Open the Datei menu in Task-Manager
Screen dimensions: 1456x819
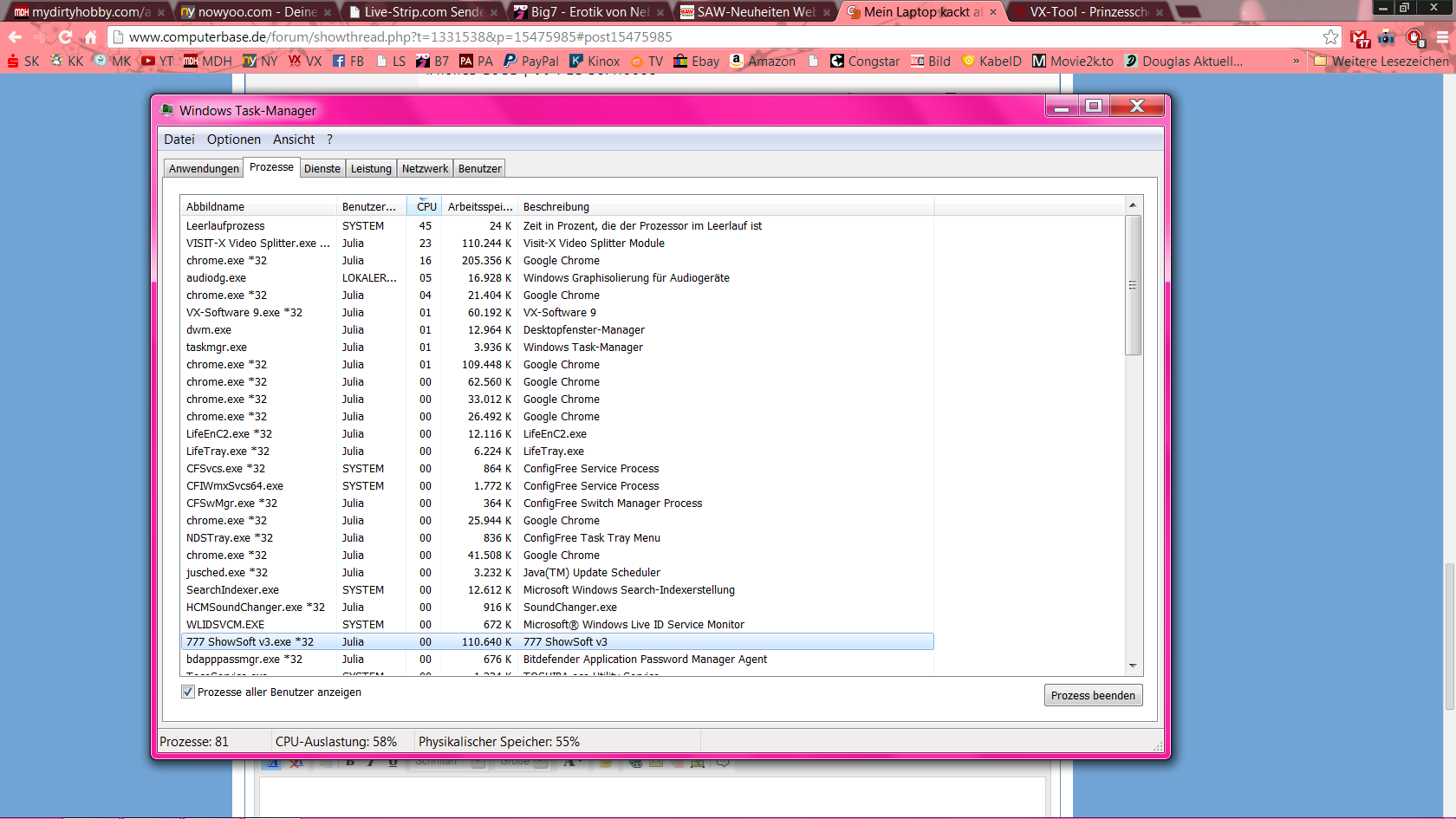click(179, 140)
